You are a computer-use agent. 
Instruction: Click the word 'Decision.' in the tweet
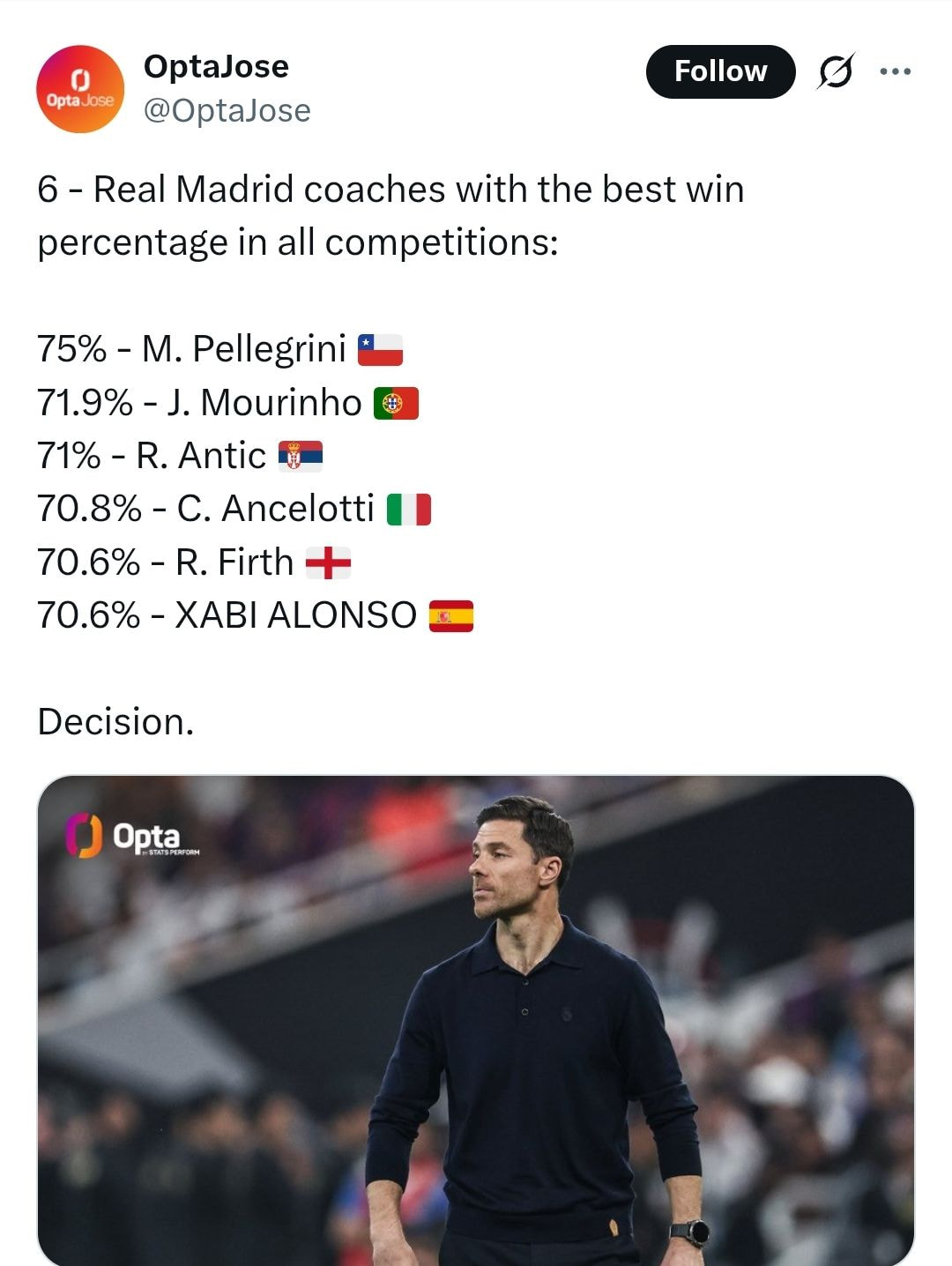coord(115,722)
